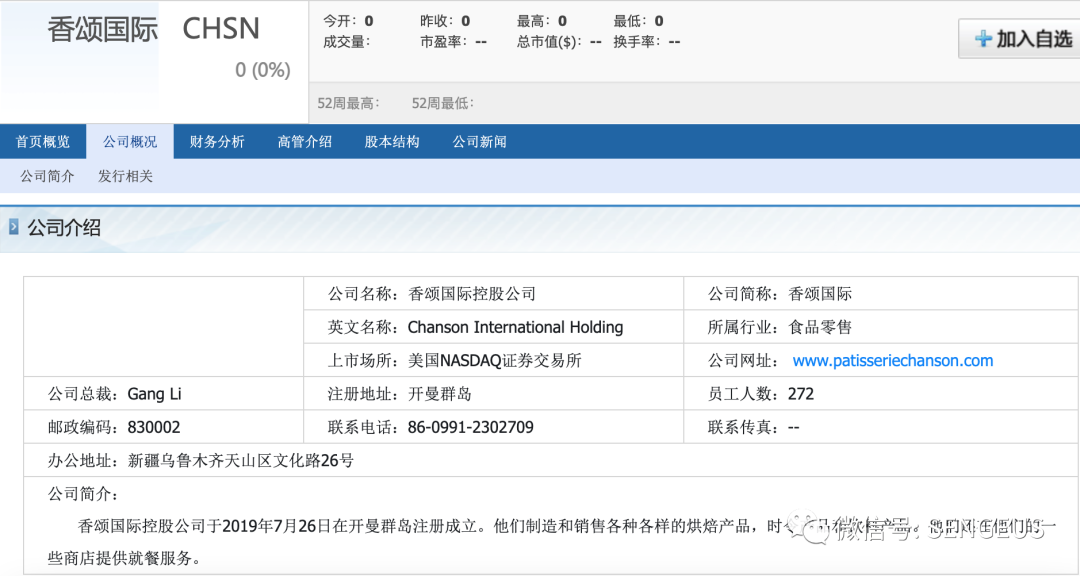Open the 公司新闻 tab
The height and width of the screenshot is (576, 1080).
(479, 142)
